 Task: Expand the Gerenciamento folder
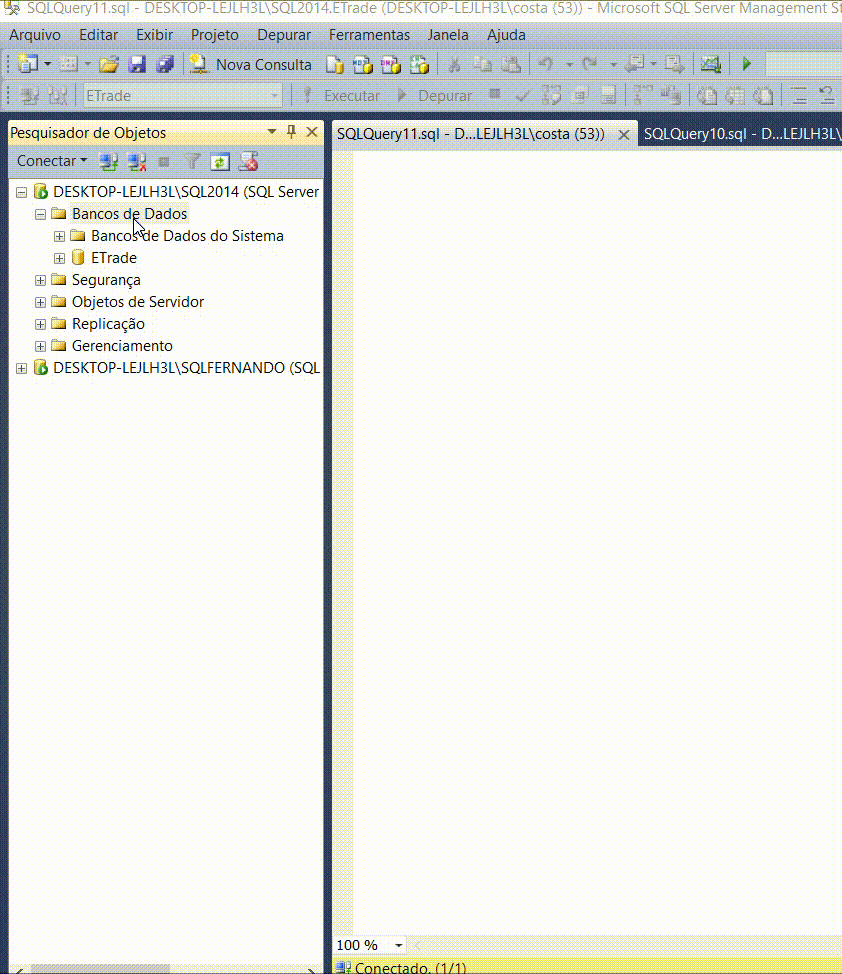click(40, 346)
